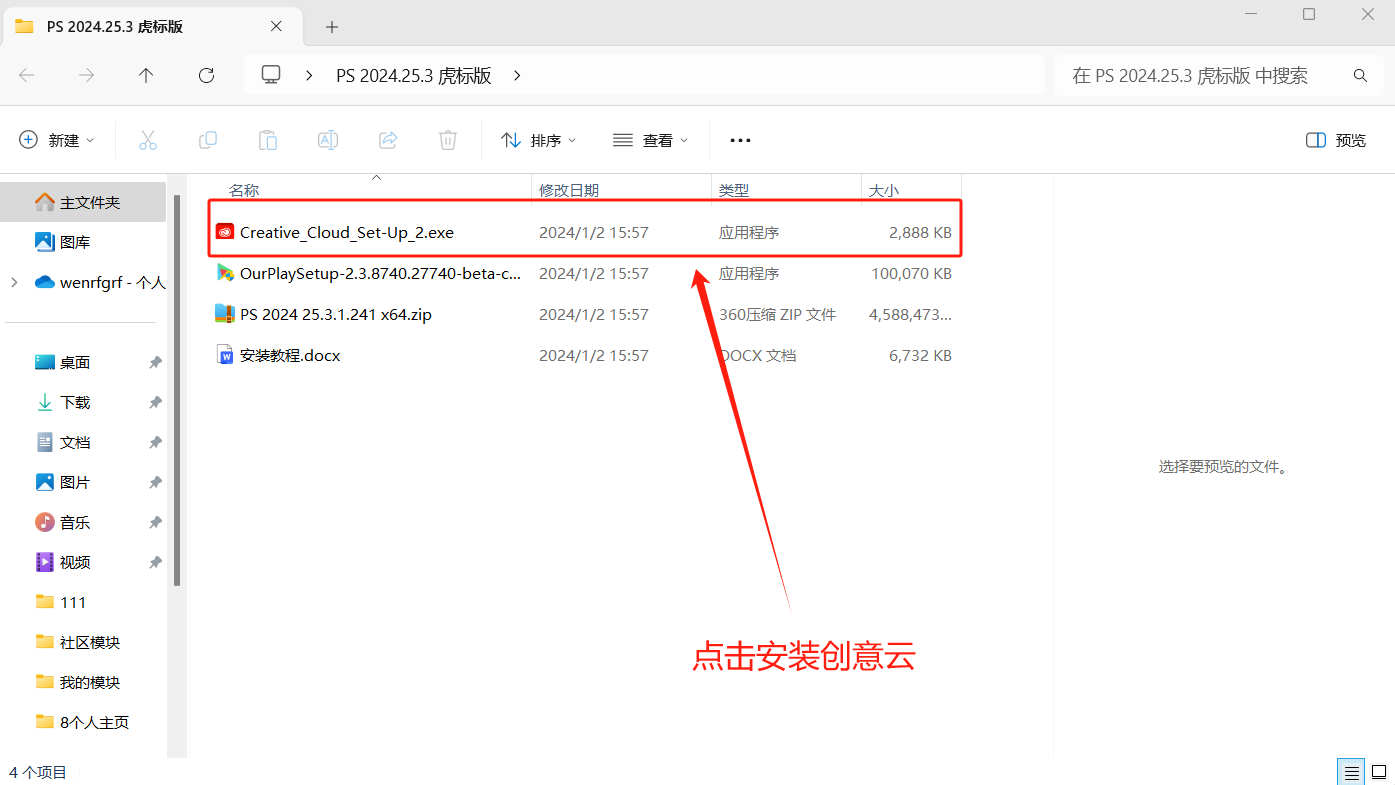Refresh the folder view
The height and width of the screenshot is (785, 1395).
pos(207,75)
